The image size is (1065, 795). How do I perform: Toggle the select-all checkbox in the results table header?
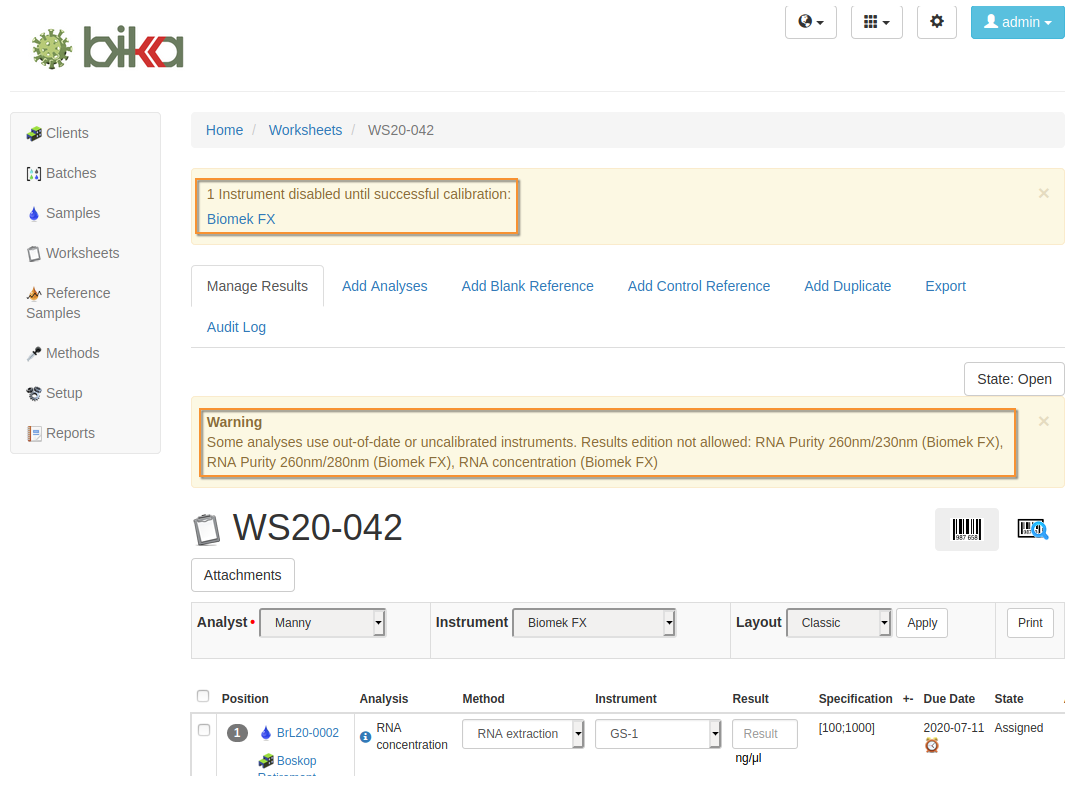(203, 696)
